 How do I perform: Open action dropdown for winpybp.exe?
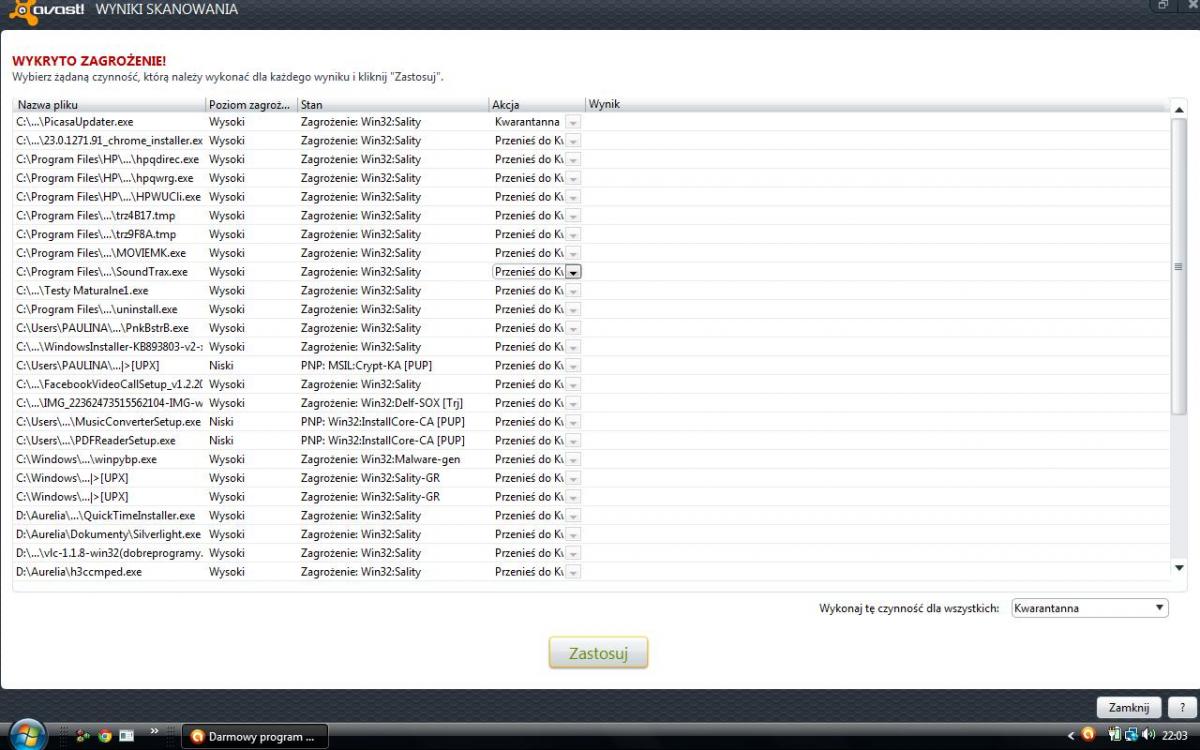pyautogui.click(x=573, y=460)
